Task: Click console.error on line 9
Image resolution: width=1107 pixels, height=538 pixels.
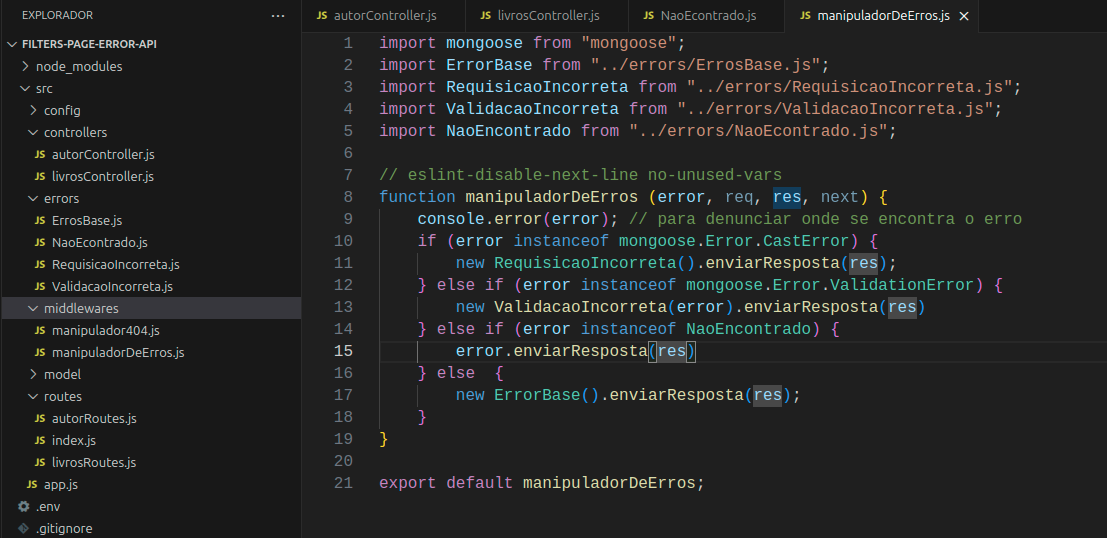Action: [x=479, y=219]
